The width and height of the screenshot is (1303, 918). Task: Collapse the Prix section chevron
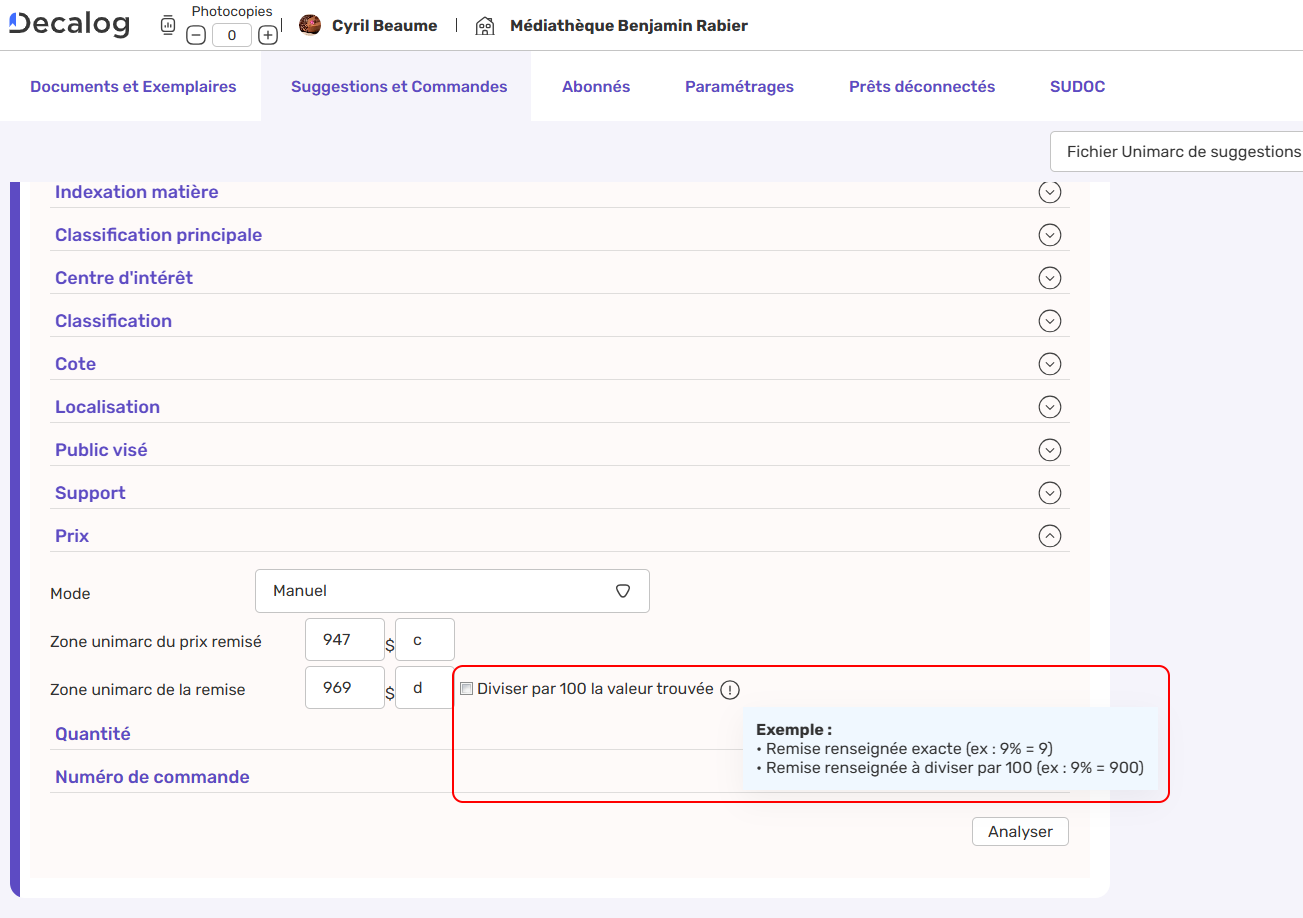point(1050,536)
